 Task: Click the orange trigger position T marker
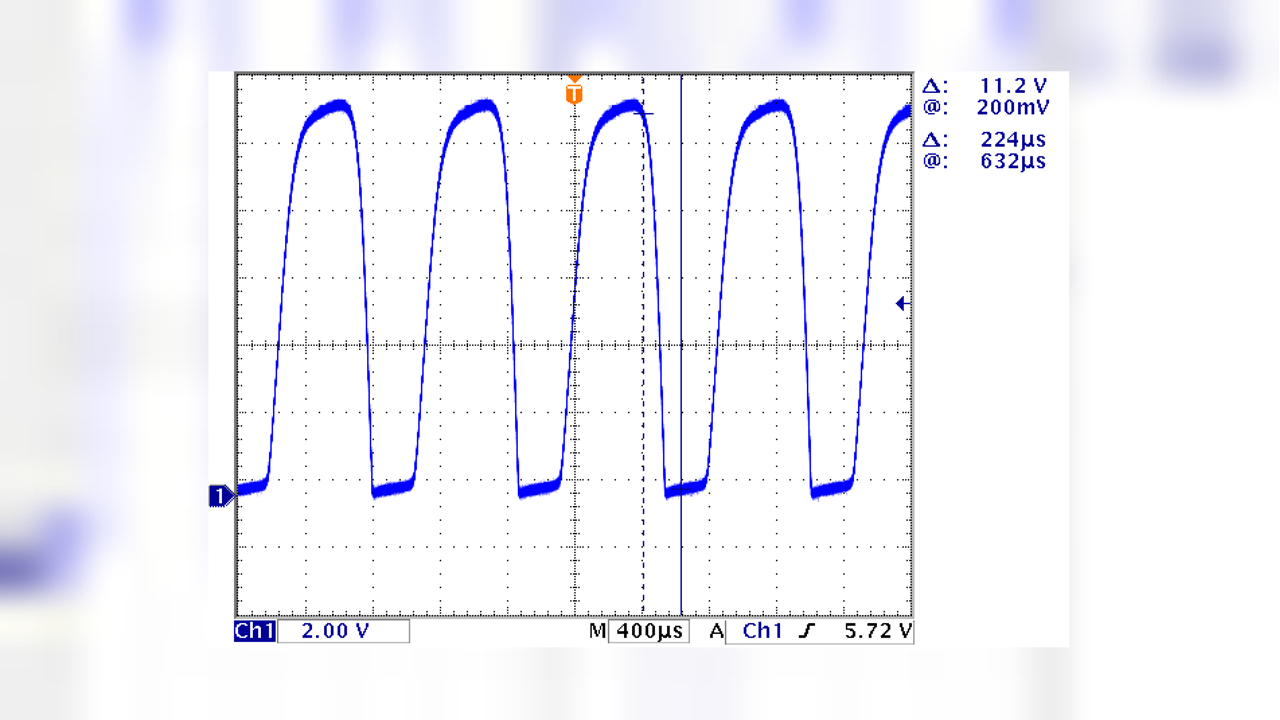[x=574, y=92]
